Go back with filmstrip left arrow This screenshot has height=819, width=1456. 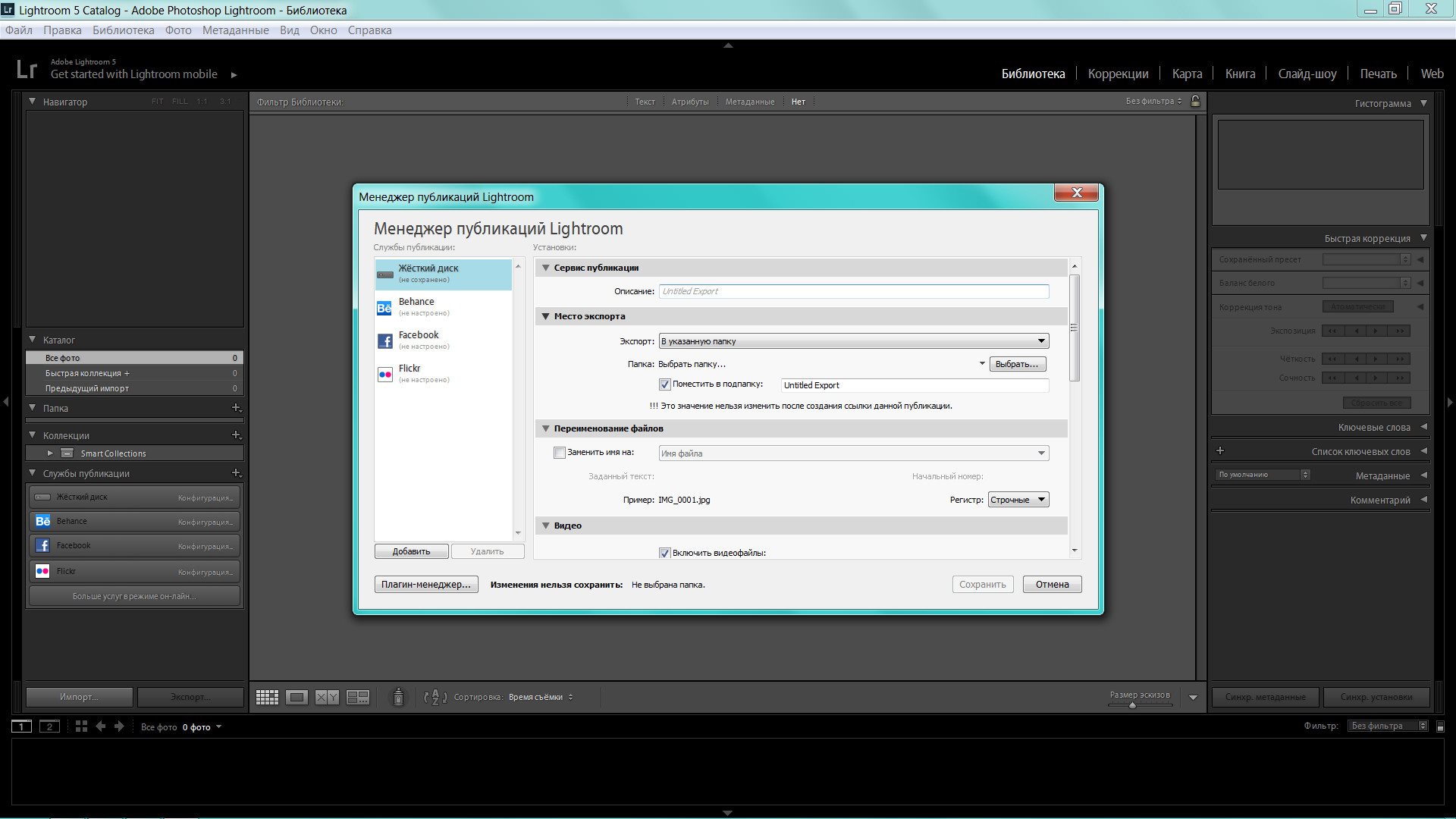100,726
